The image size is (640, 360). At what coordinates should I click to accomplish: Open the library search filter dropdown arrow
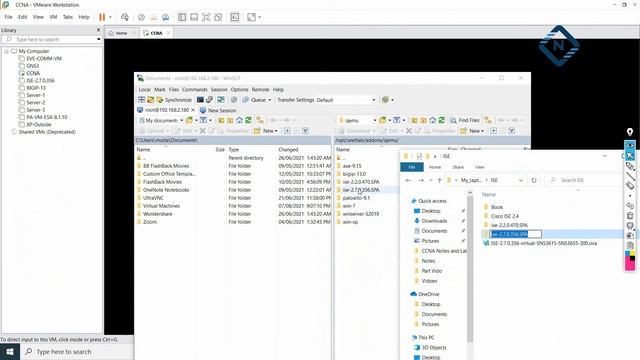[98, 40]
